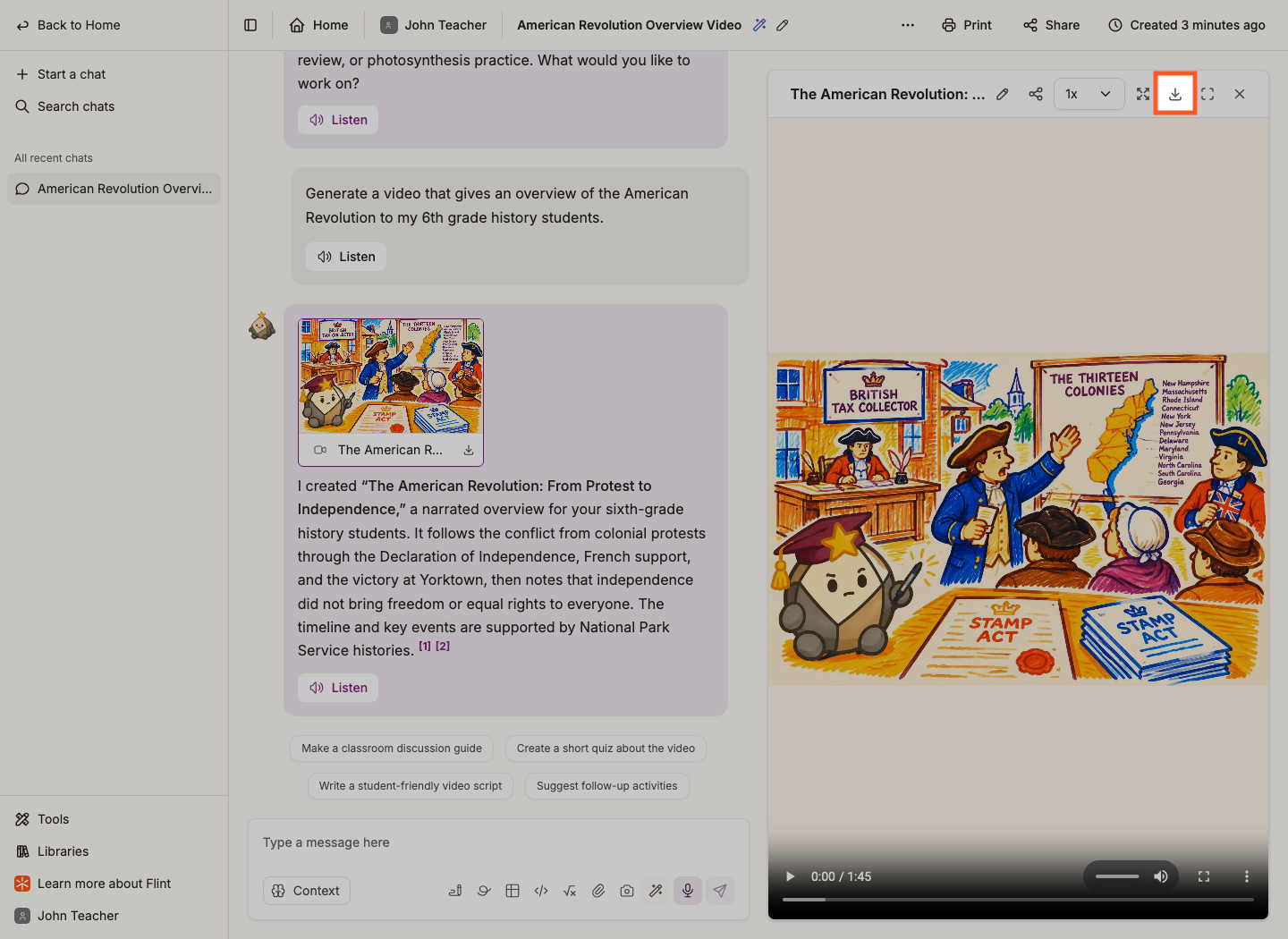Attach a file with the paperclip icon

598,891
